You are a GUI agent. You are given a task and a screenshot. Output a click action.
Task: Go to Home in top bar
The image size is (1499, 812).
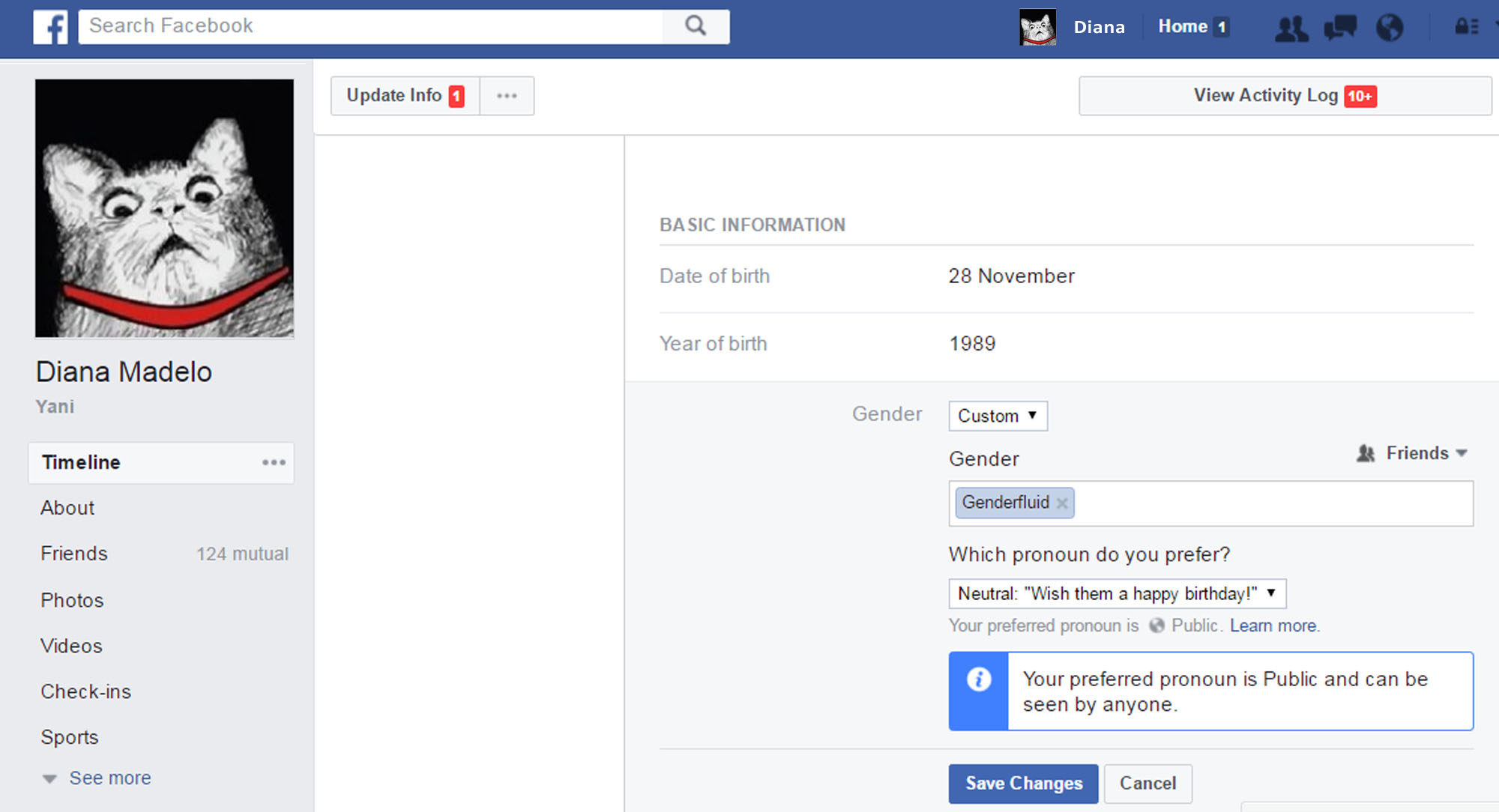(x=1183, y=26)
